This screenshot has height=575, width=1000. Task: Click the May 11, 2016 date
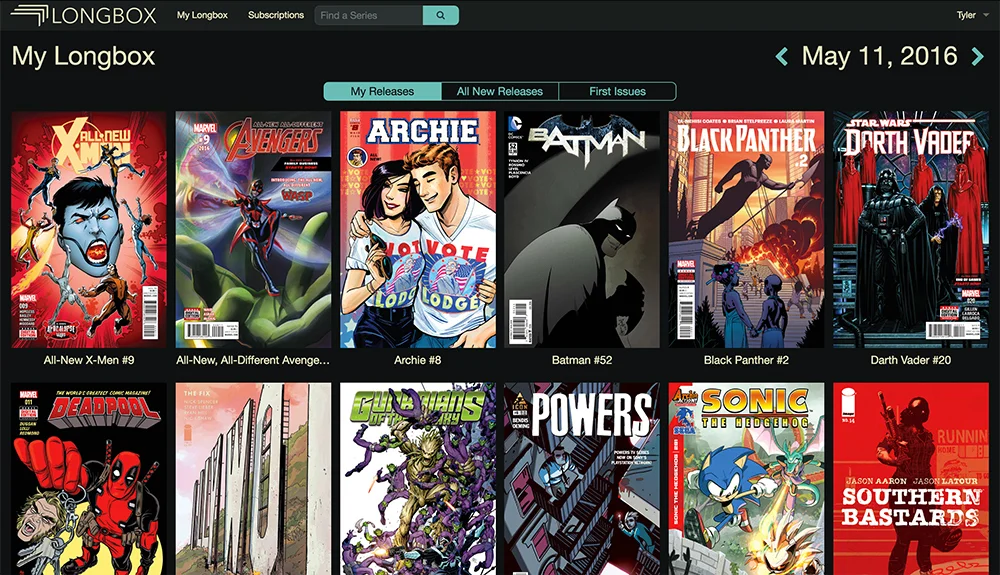(x=879, y=56)
